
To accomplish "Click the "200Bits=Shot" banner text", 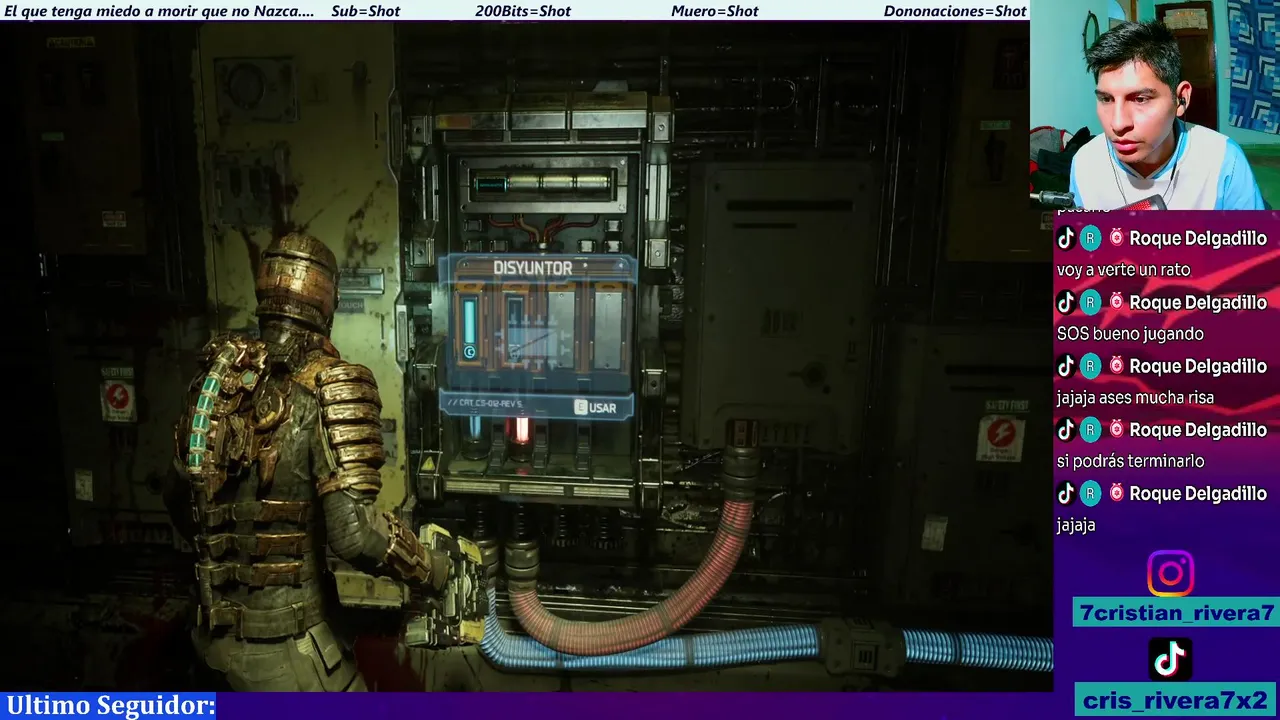I will coord(523,11).
